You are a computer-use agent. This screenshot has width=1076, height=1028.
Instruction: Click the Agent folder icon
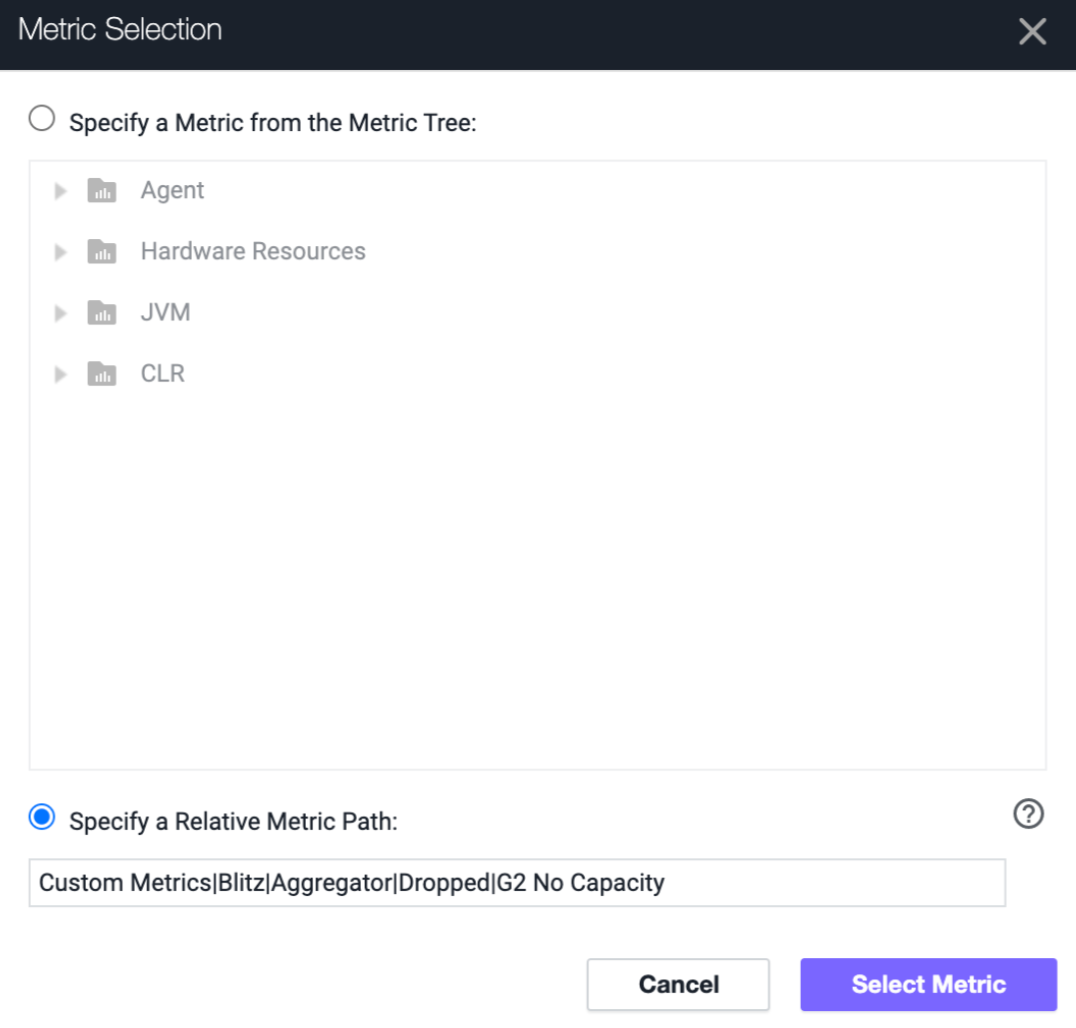click(102, 190)
